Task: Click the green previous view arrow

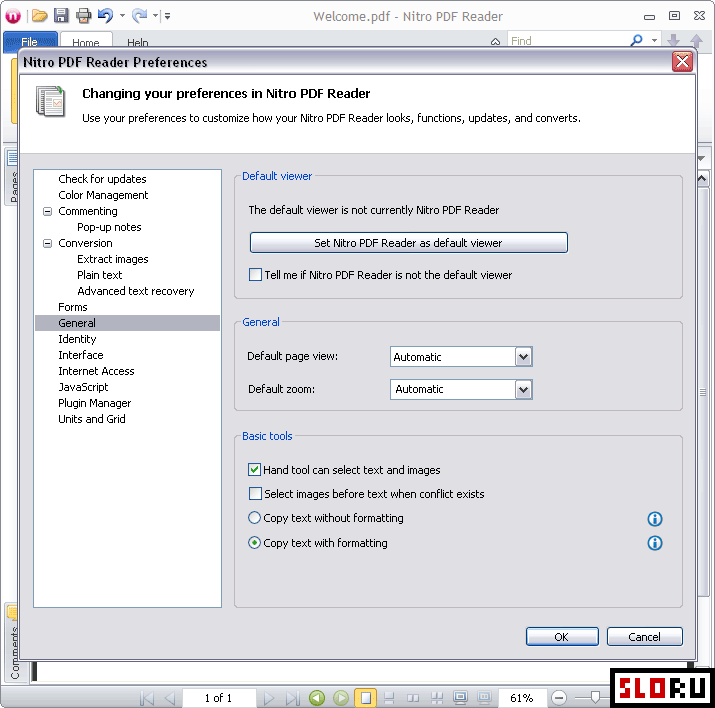Action: pos(317,698)
